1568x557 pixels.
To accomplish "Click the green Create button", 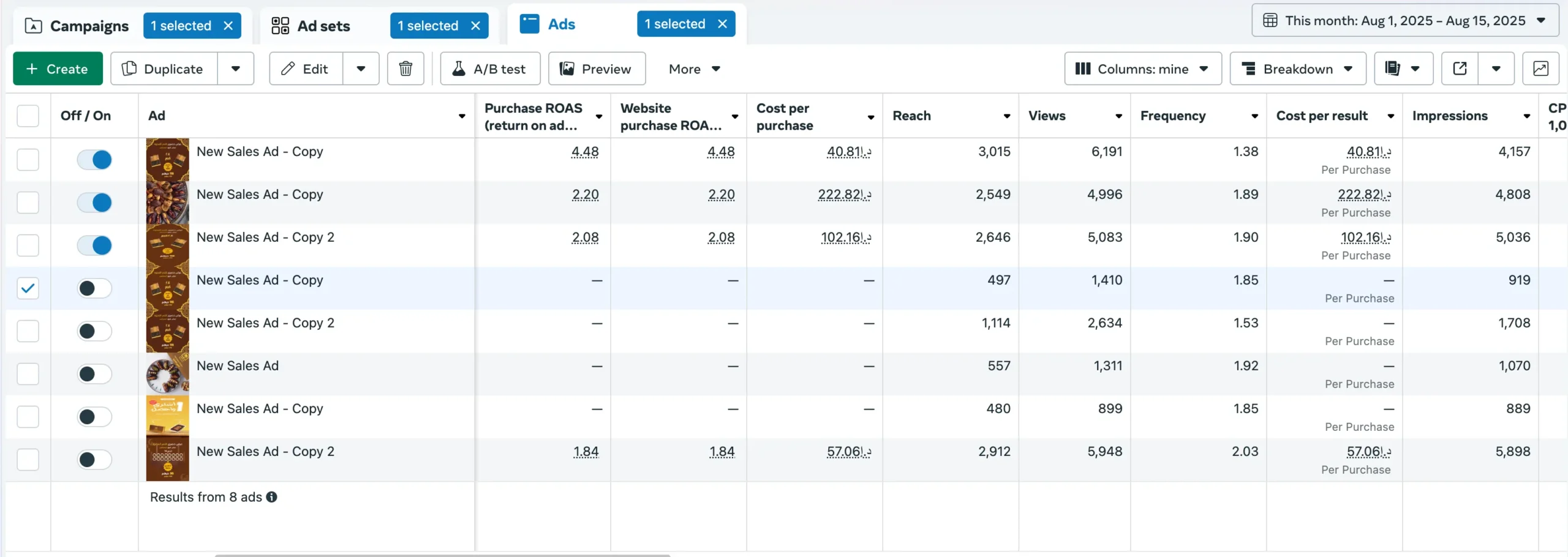I will (58, 69).
